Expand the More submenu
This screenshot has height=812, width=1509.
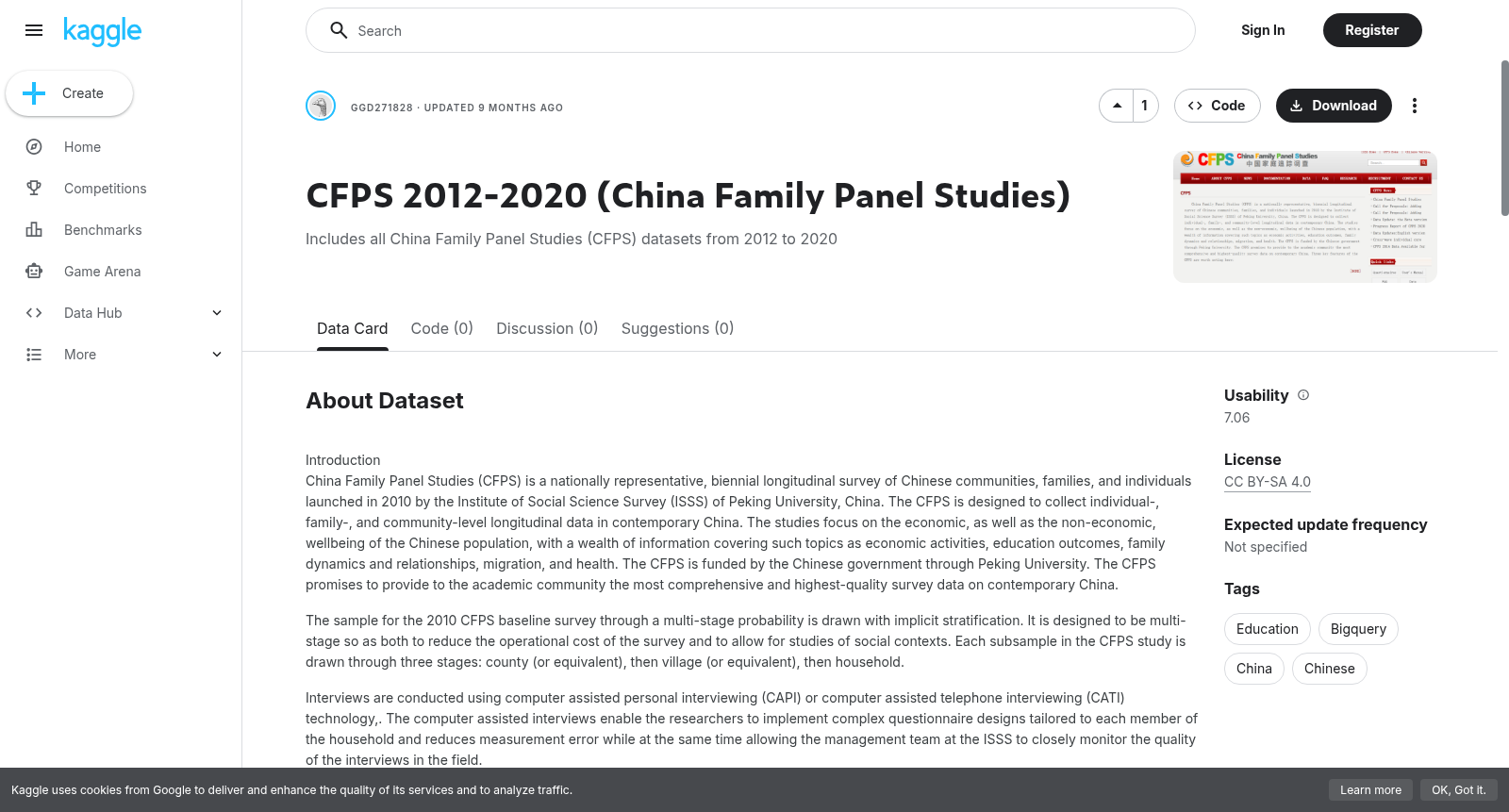[x=217, y=355]
